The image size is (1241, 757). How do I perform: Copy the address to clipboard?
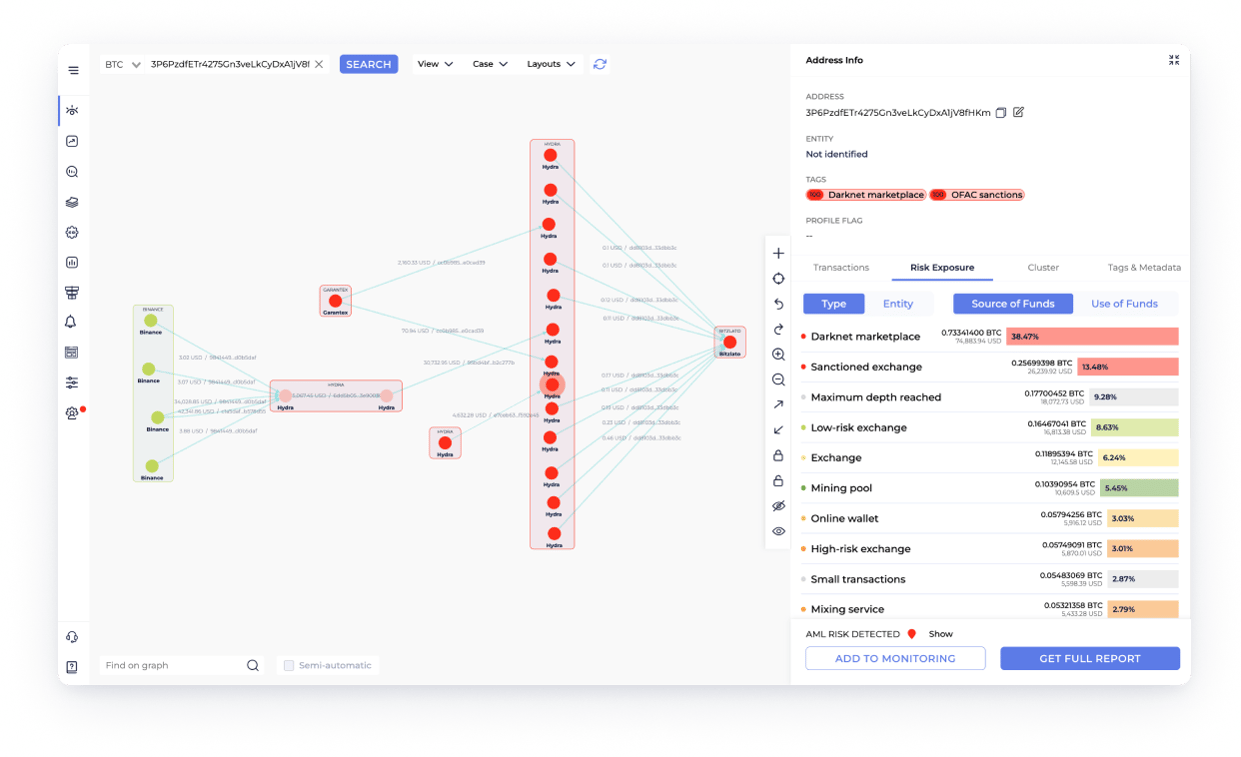click(1001, 113)
